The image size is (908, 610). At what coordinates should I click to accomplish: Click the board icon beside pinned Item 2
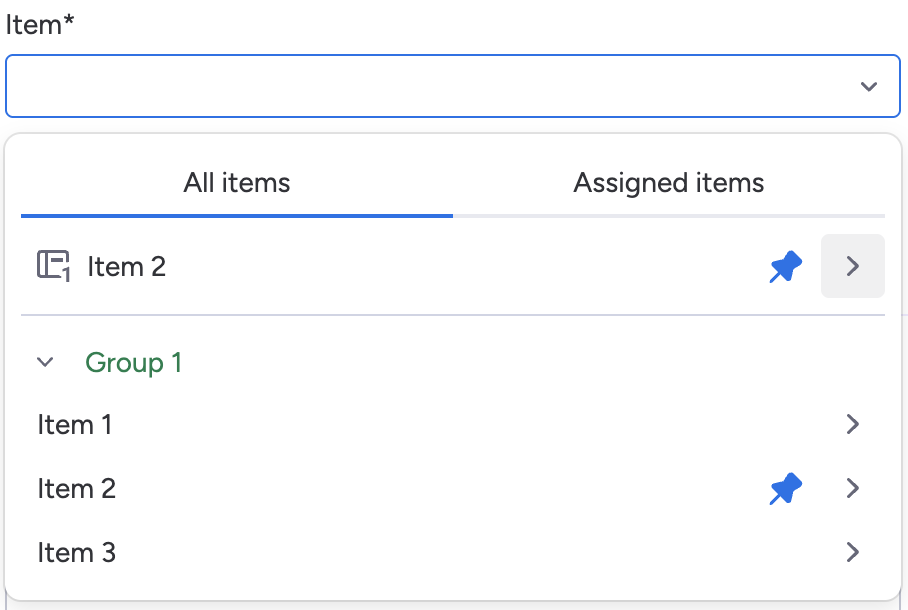(x=52, y=266)
